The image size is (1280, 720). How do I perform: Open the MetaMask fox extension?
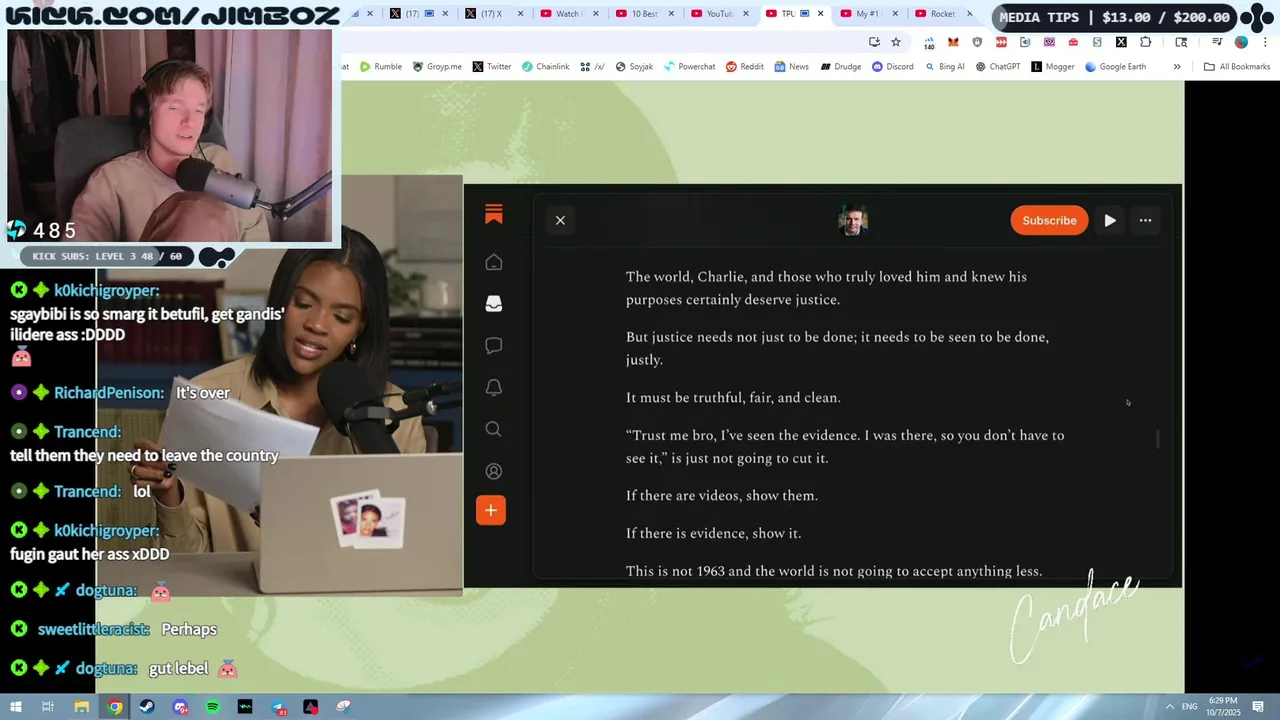coord(953,42)
